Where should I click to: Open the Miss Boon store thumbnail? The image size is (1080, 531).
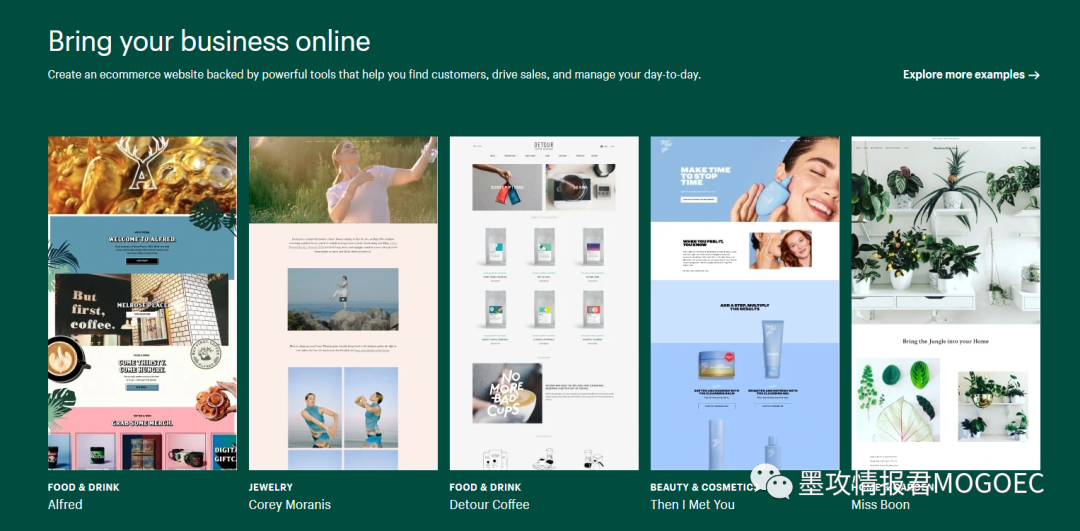tap(946, 303)
